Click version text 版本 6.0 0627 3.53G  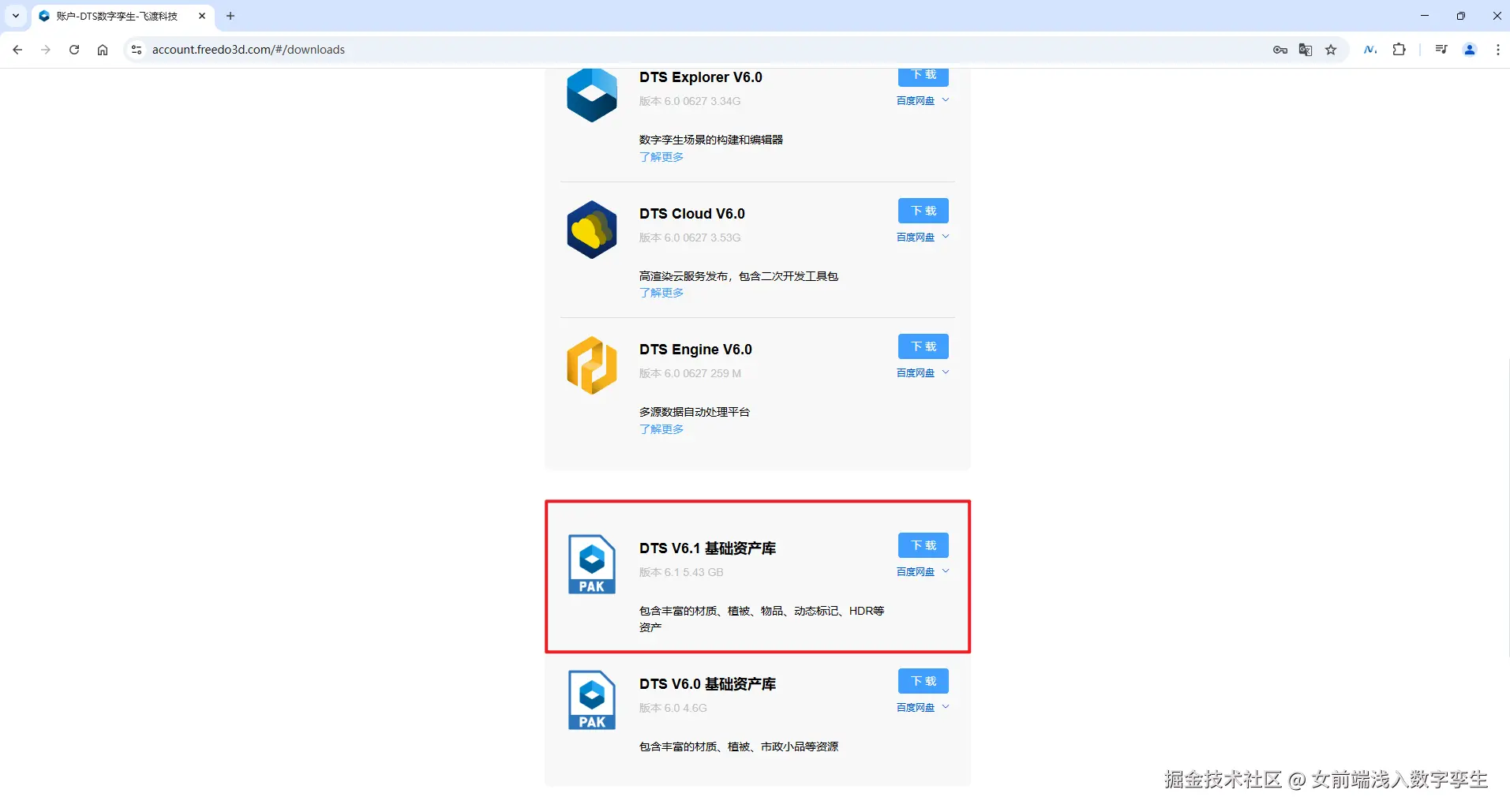tap(690, 238)
